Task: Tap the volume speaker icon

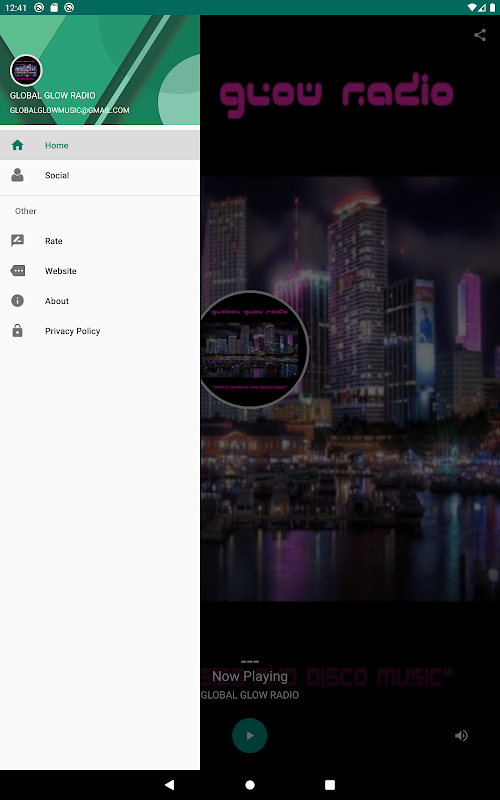Action: [x=461, y=735]
